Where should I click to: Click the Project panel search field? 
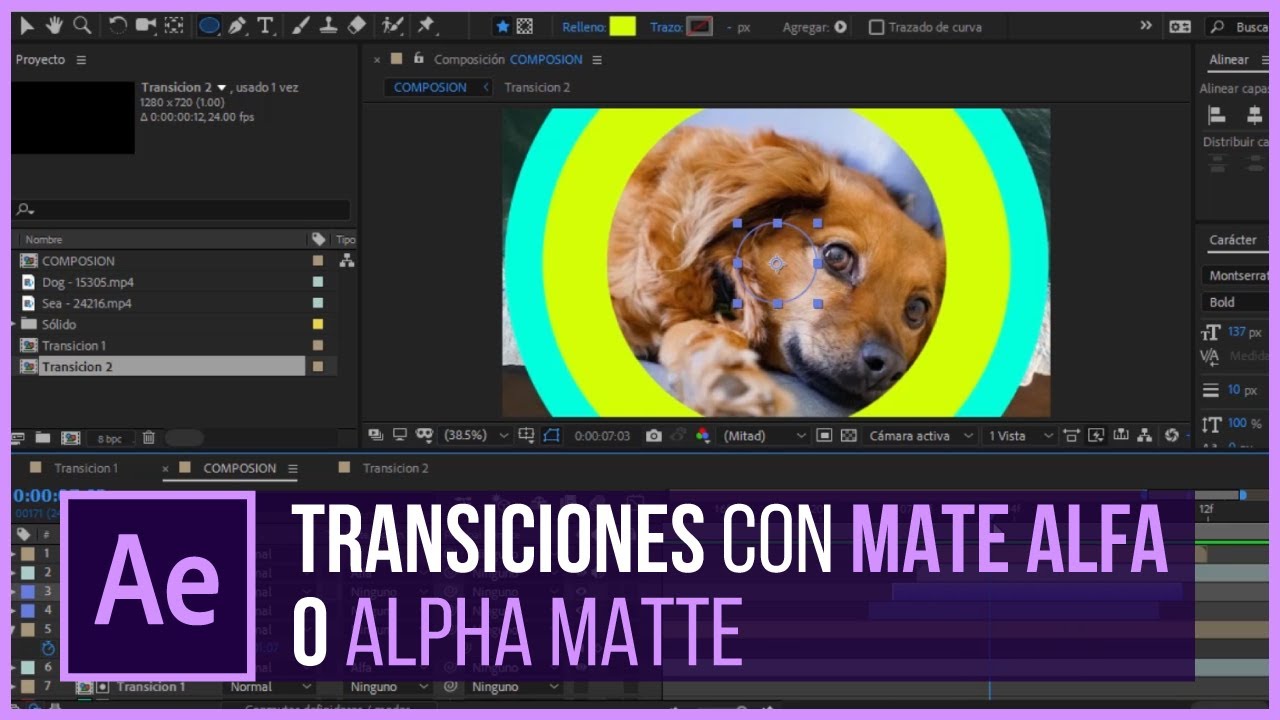pos(182,210)
